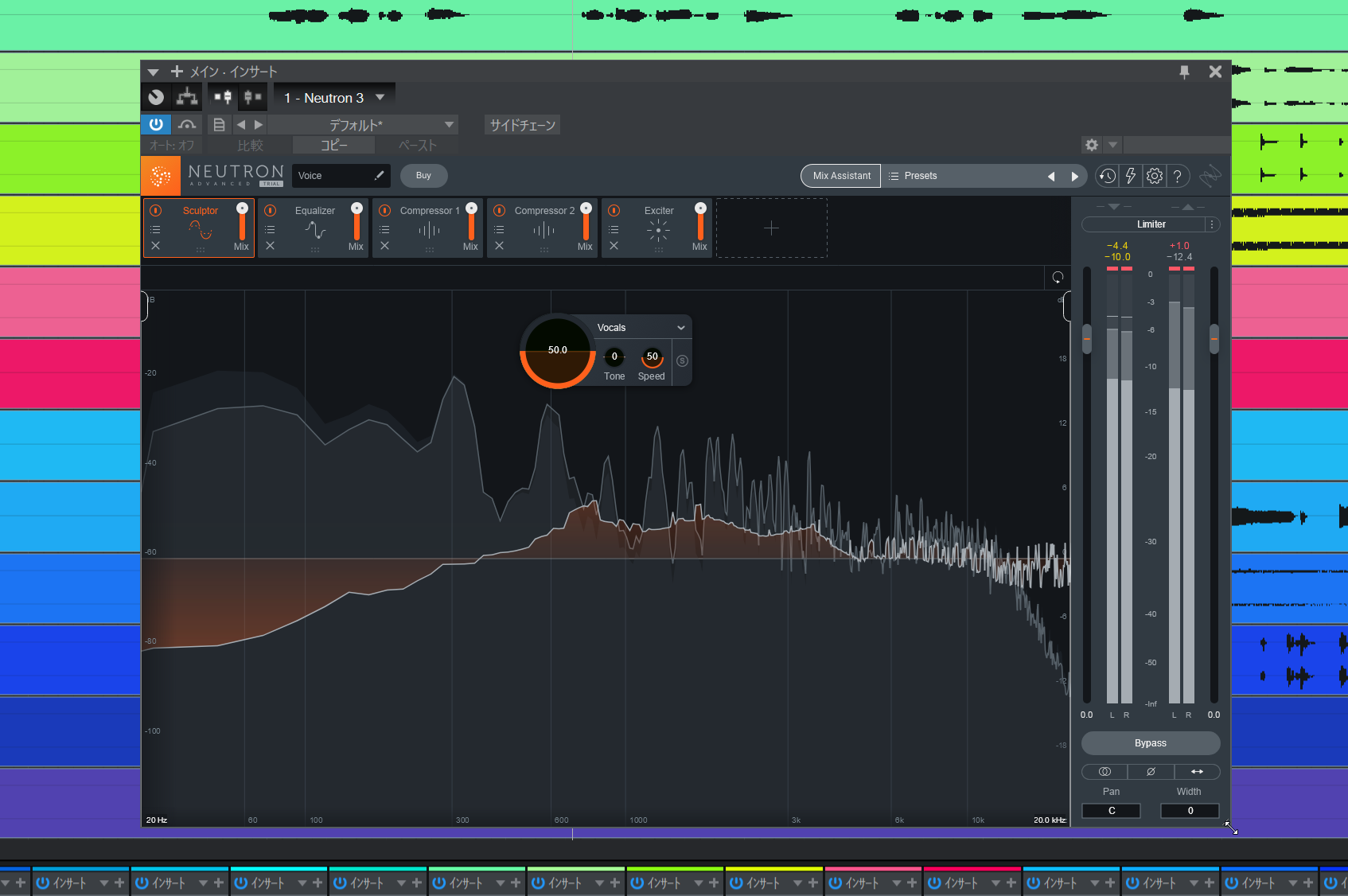Toggle Compressor 2 module power

tap(500, 211)
